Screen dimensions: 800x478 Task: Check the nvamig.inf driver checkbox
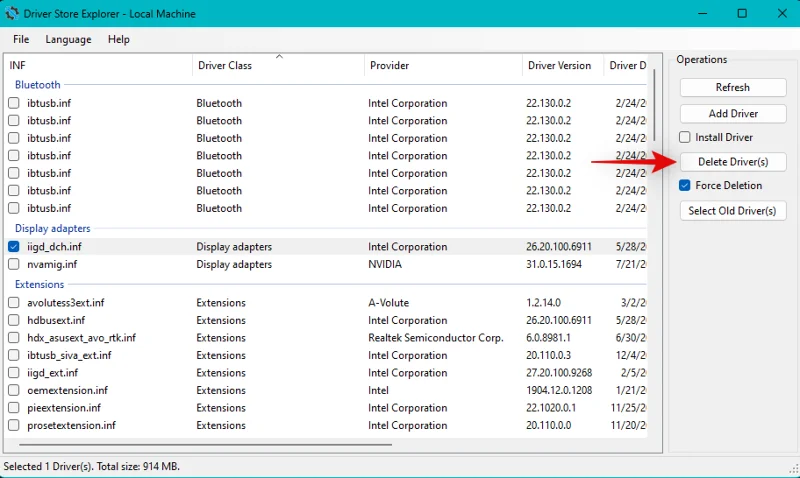tap(14, 264)
